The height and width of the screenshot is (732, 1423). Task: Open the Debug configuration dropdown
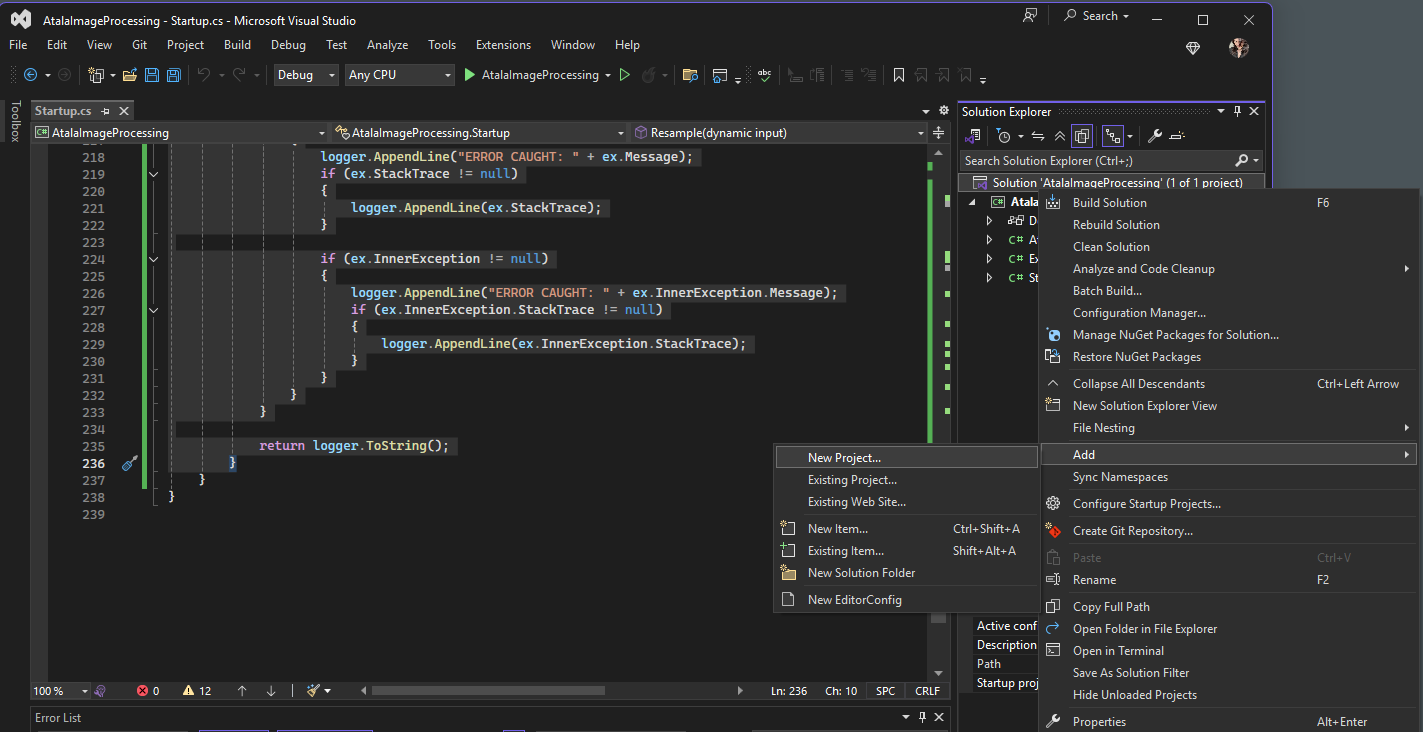point(306,75)
